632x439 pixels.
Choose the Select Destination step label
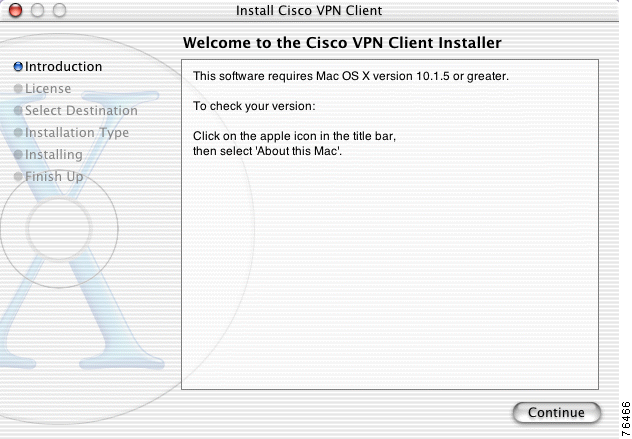[81, 111]
